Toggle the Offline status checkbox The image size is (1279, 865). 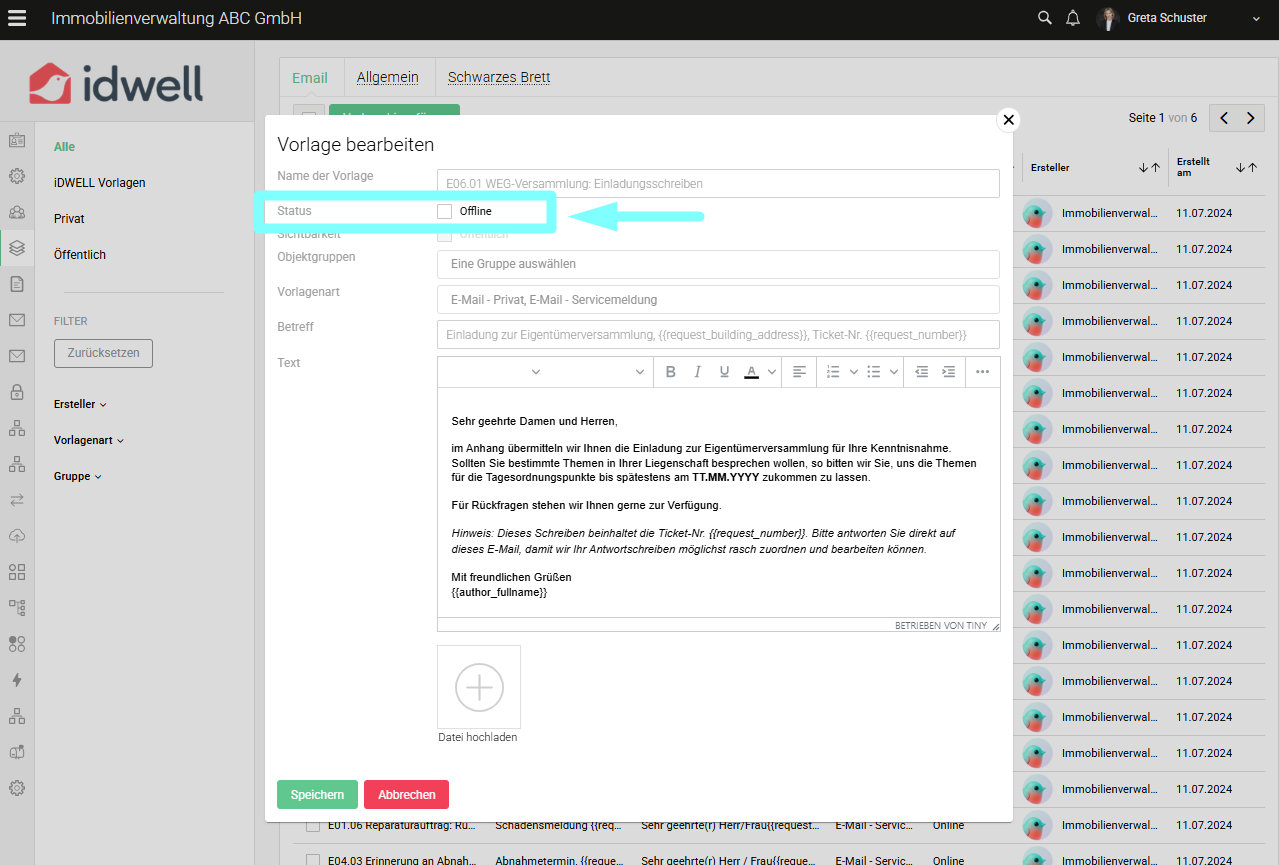tap(445, 211)
